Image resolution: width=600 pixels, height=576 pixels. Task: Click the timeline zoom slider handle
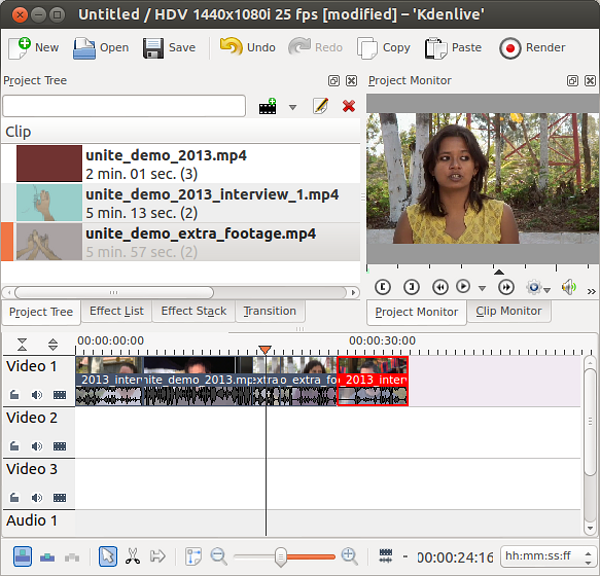[281, 556]
